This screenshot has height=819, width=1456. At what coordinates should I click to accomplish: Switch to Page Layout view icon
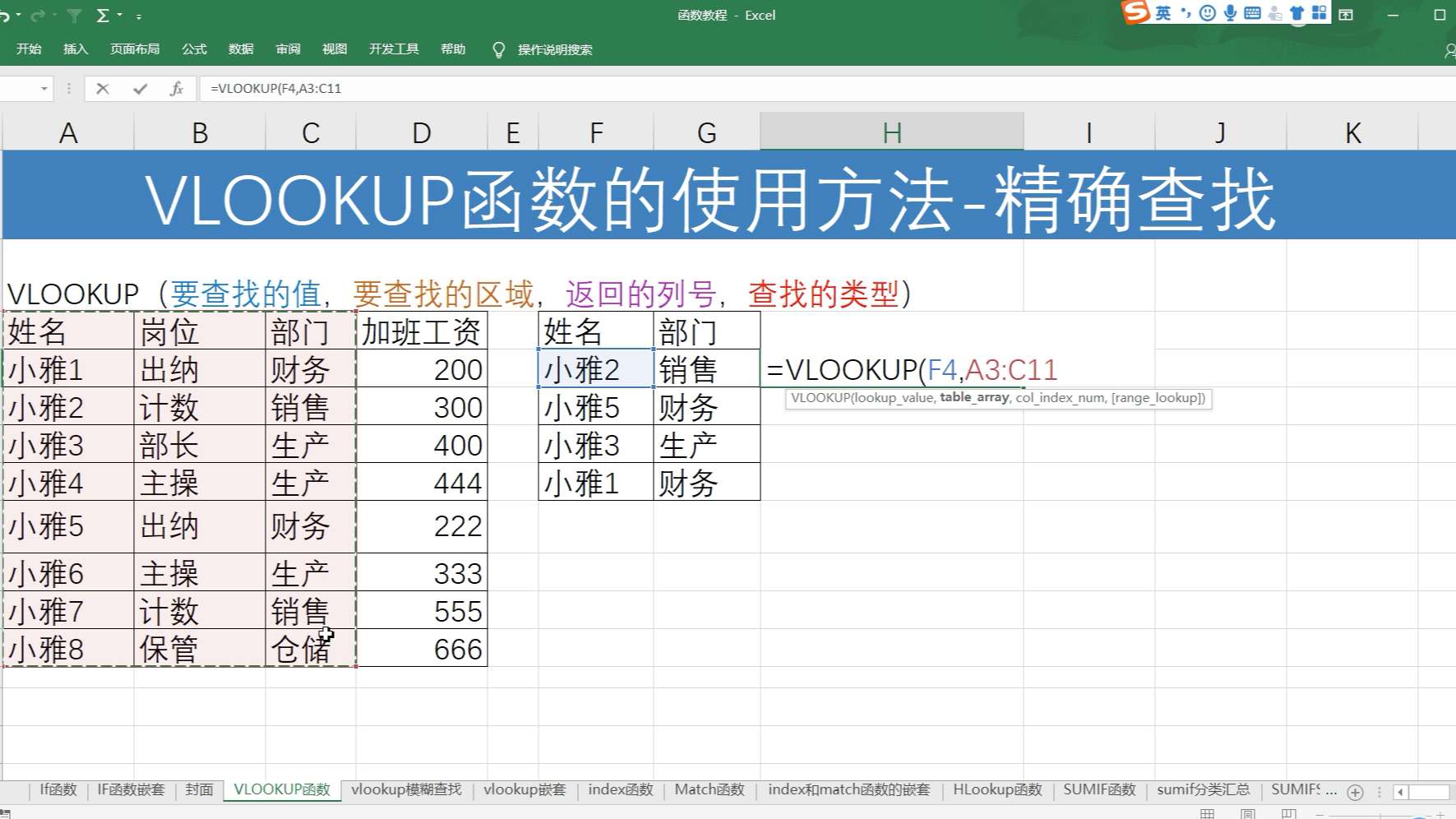click(1248, 814)
